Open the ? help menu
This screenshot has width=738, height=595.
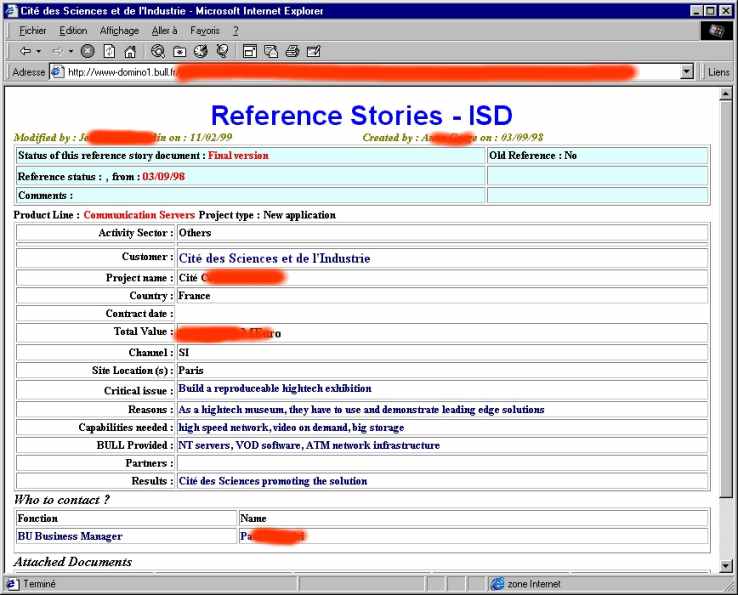click(x=235, y=31)
